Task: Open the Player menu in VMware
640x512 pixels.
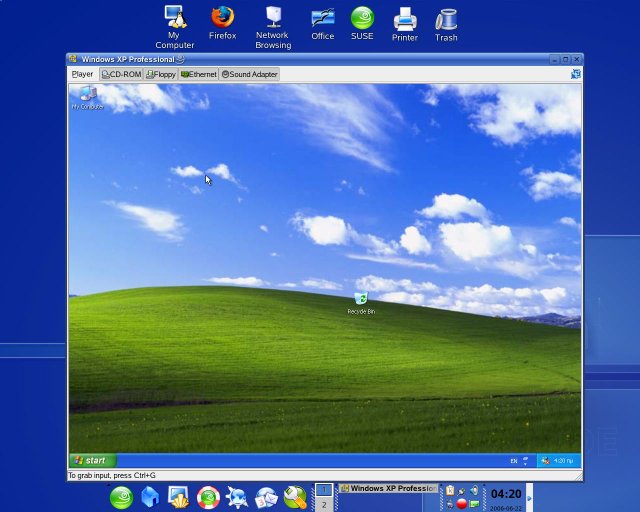Action: (x=82, y=74)
